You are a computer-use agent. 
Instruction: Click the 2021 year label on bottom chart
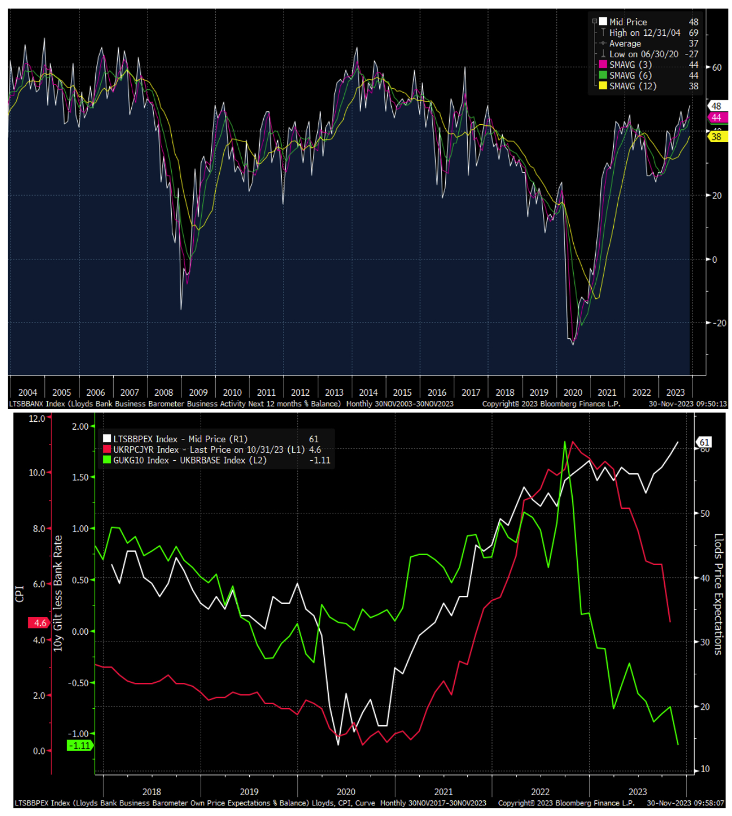click(x=443, y=792)
